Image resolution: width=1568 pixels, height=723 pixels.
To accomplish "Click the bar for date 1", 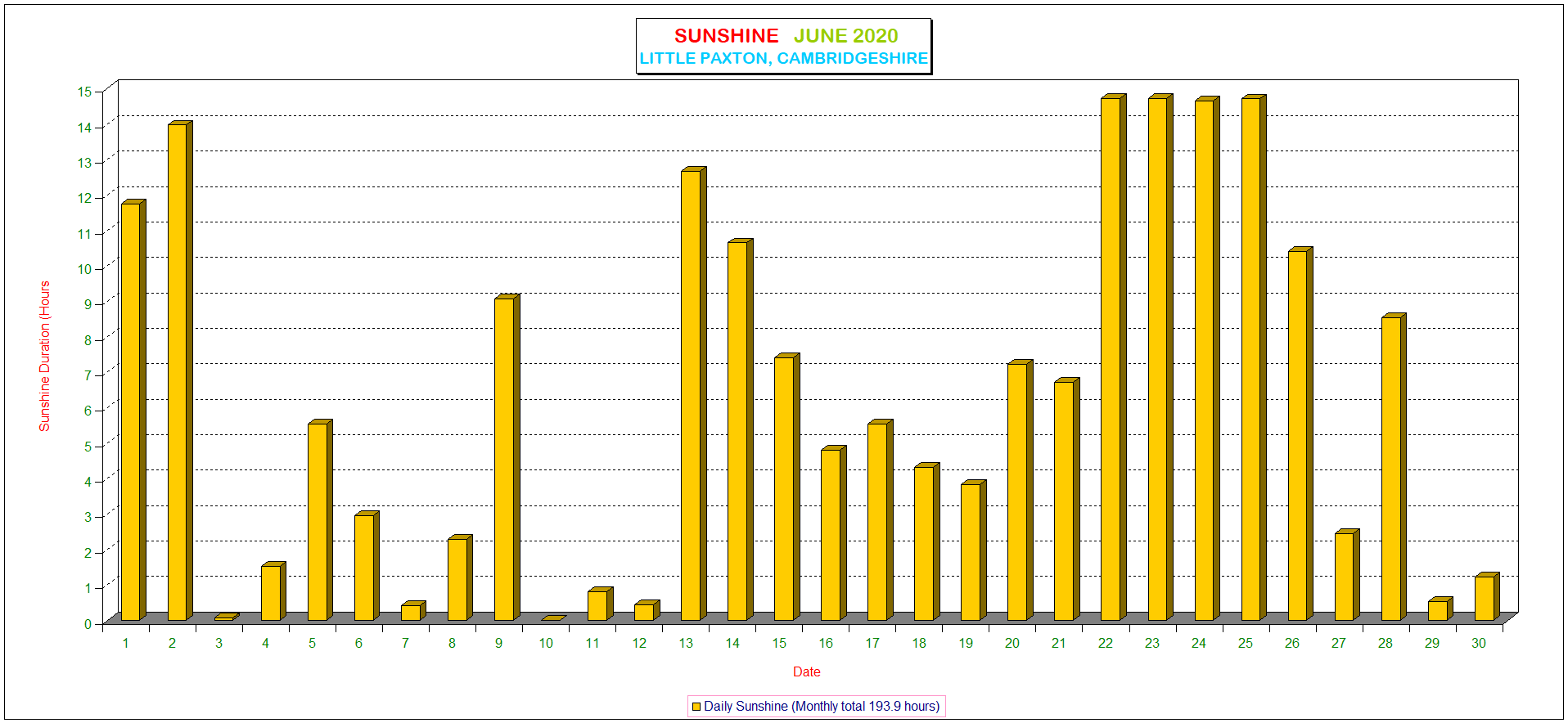I will coord(133,410).
